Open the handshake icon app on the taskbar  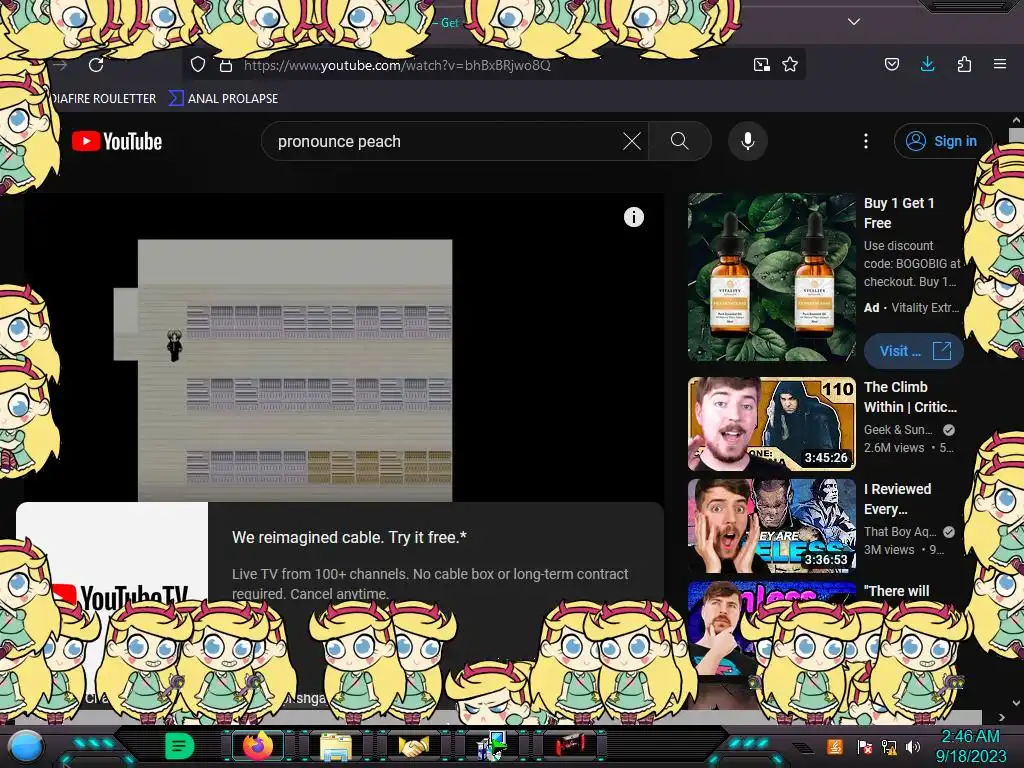click(414, 746)
